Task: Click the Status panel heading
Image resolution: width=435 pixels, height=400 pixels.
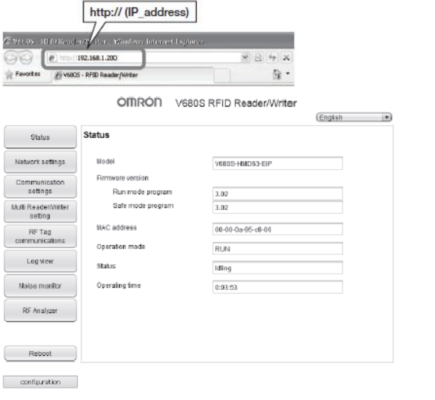Action: point(96,135)
